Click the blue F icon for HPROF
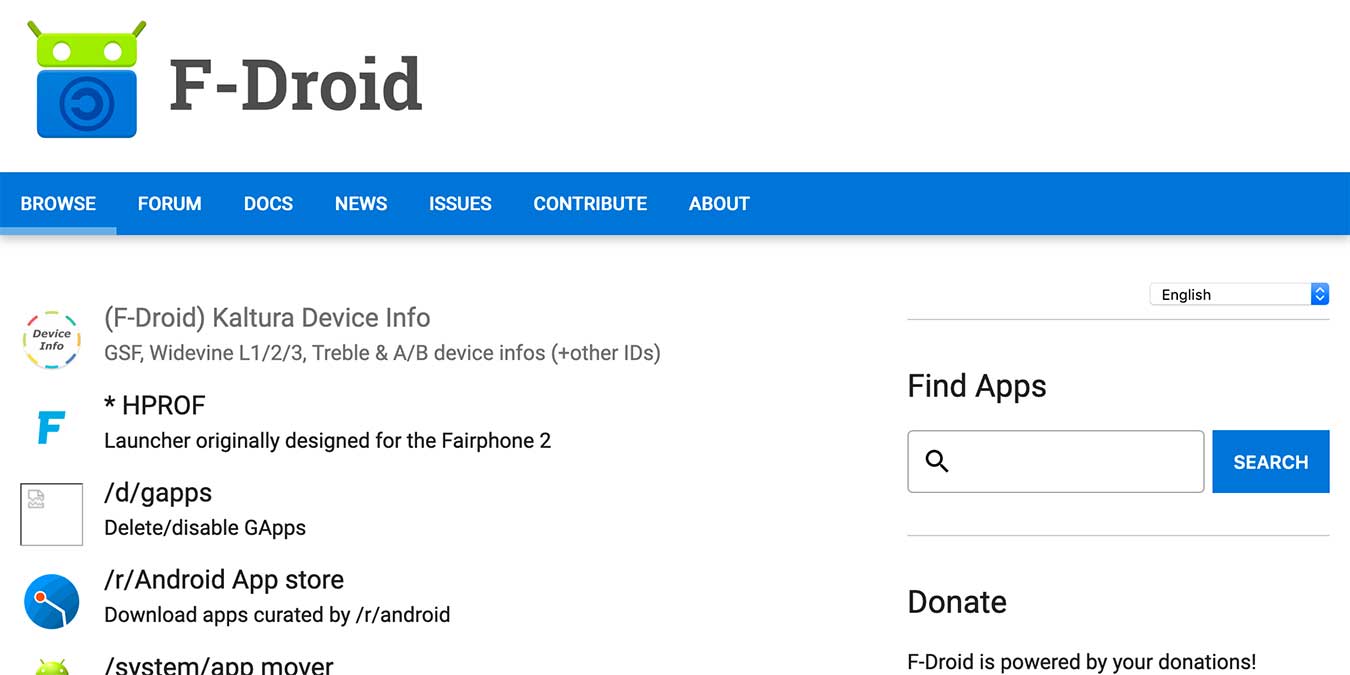Viewport: 1350px width, 675px height. tap(51, 427)
